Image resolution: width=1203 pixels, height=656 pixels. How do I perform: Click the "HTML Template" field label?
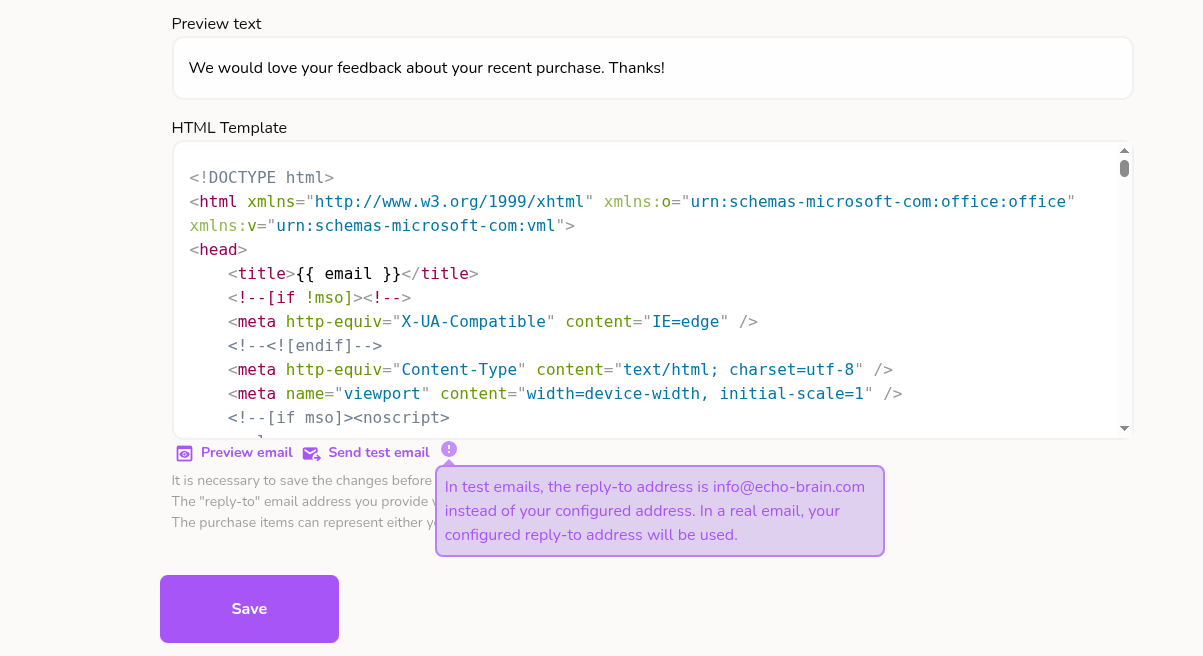tap(229, 128)
